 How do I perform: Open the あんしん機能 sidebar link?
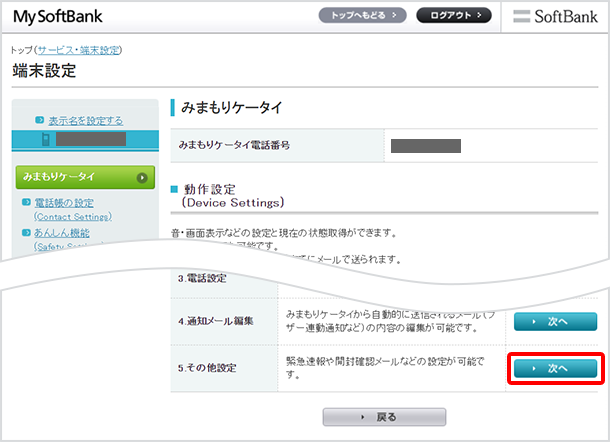62,233
